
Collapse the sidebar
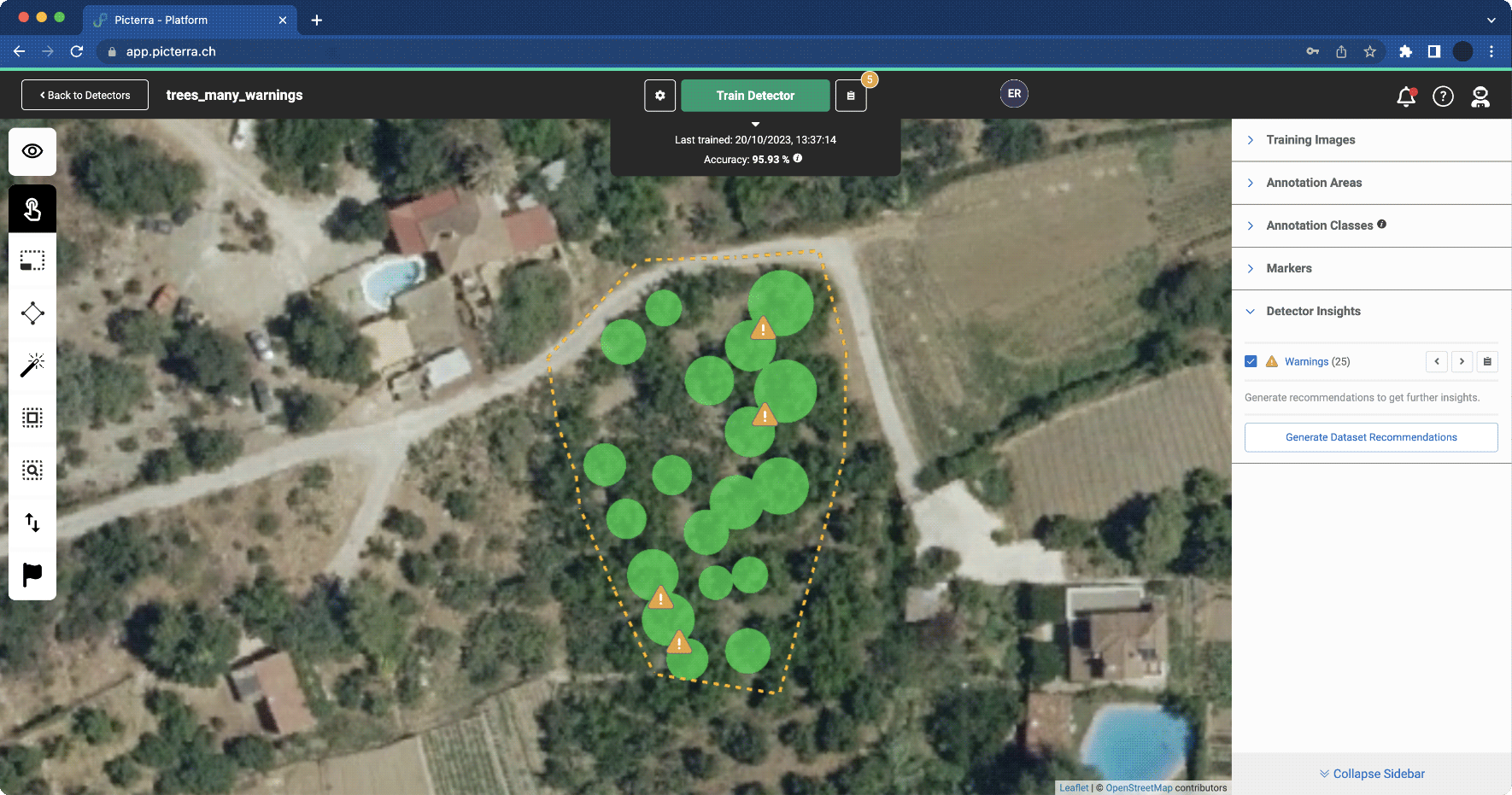coord(1372,774)
